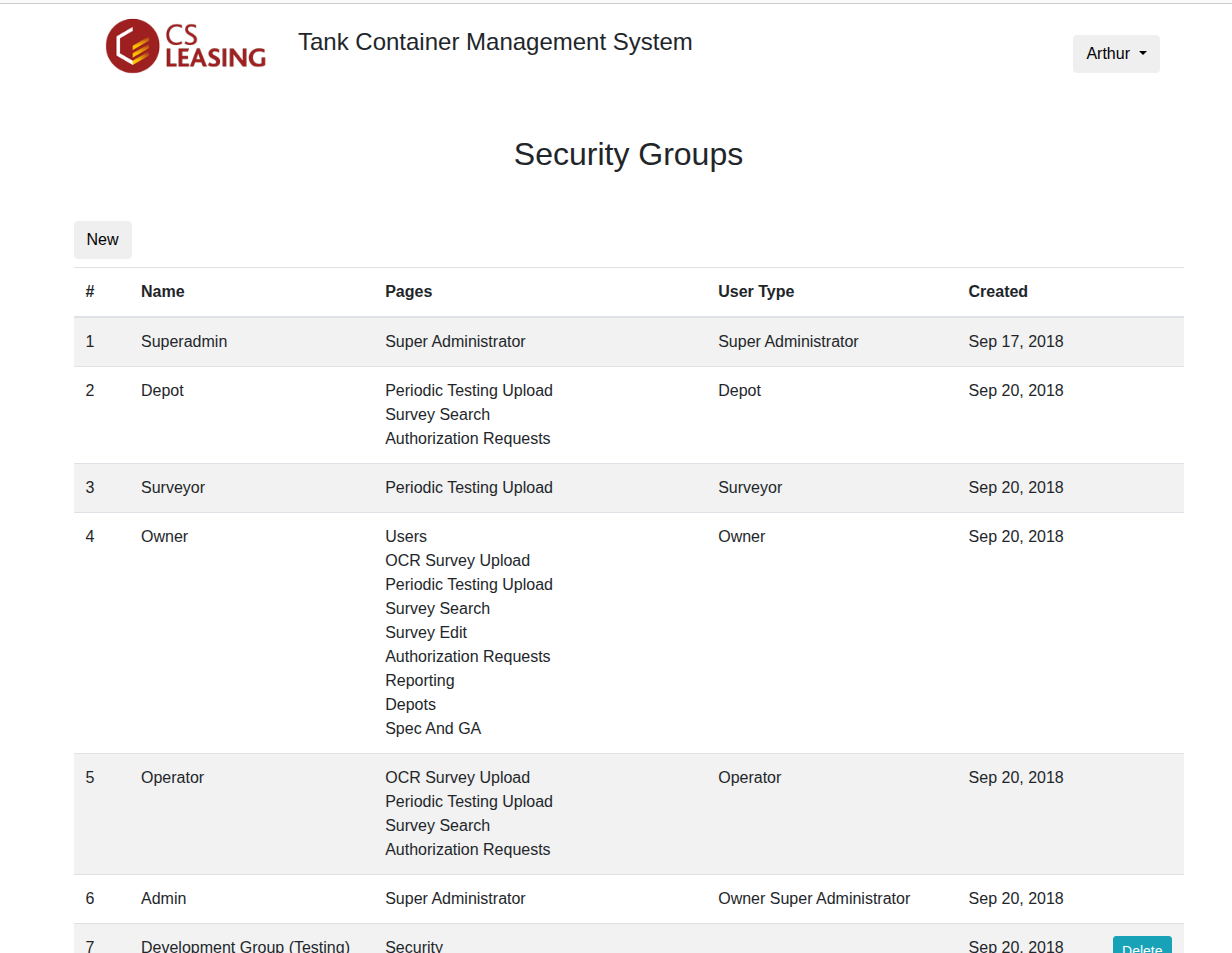Click Spec And GA in Owner pages

coord(433,729)
